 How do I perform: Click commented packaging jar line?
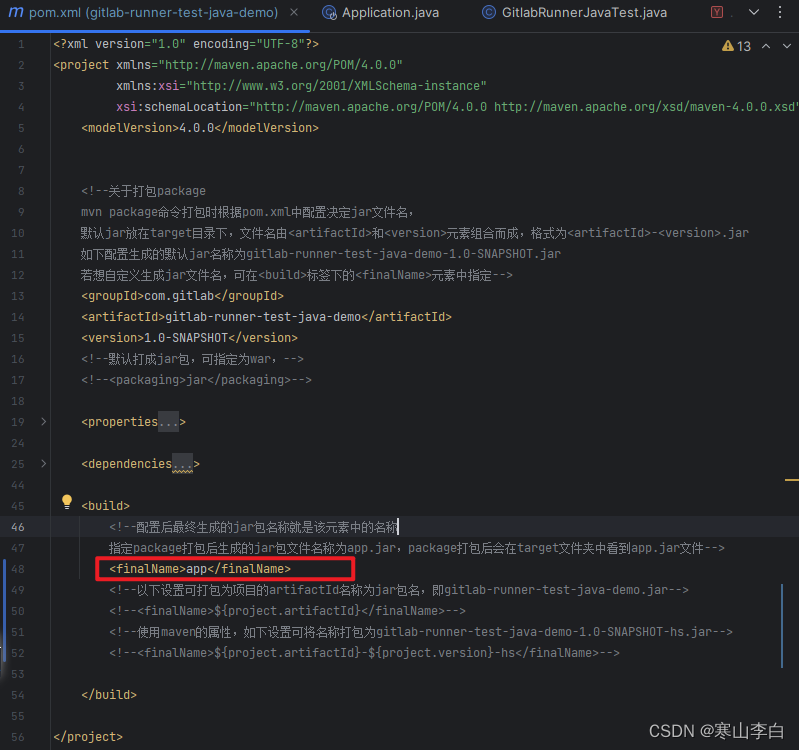[196, 380]
